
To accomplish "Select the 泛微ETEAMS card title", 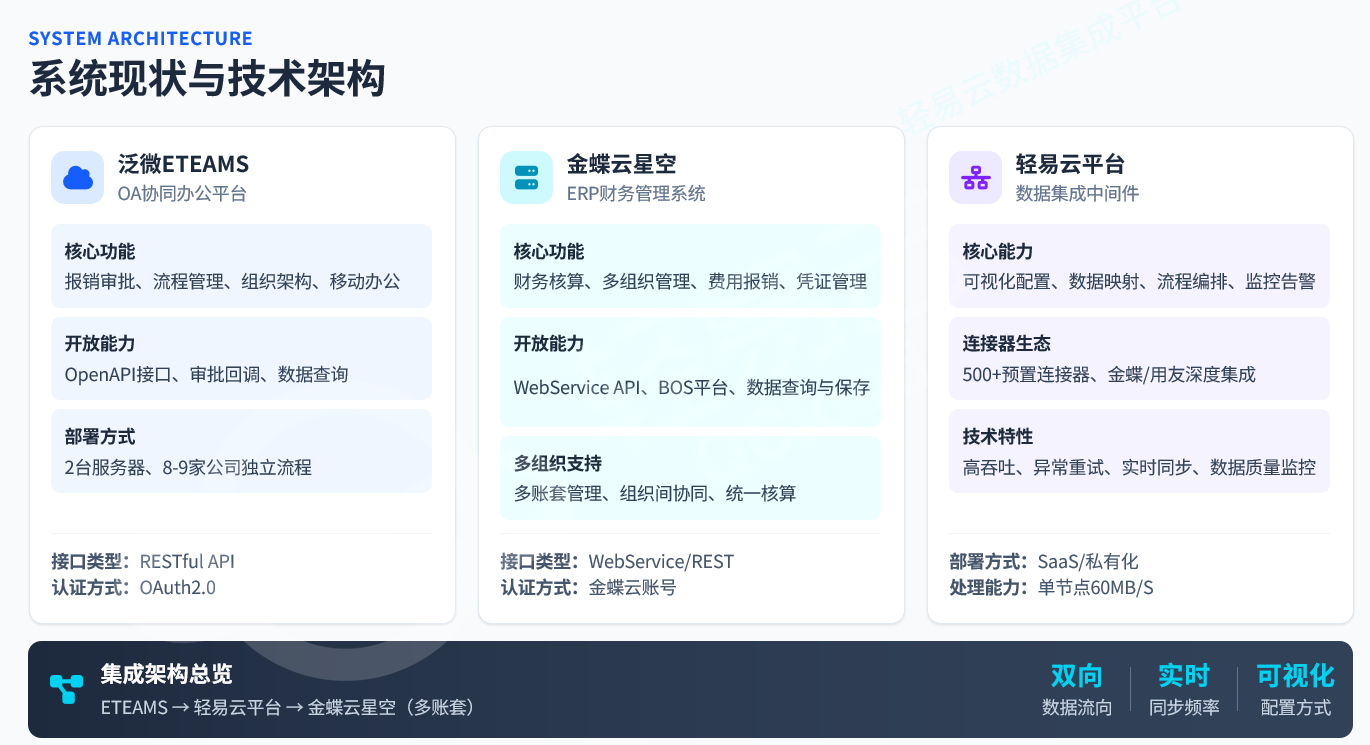I will [x=183, y=164].
